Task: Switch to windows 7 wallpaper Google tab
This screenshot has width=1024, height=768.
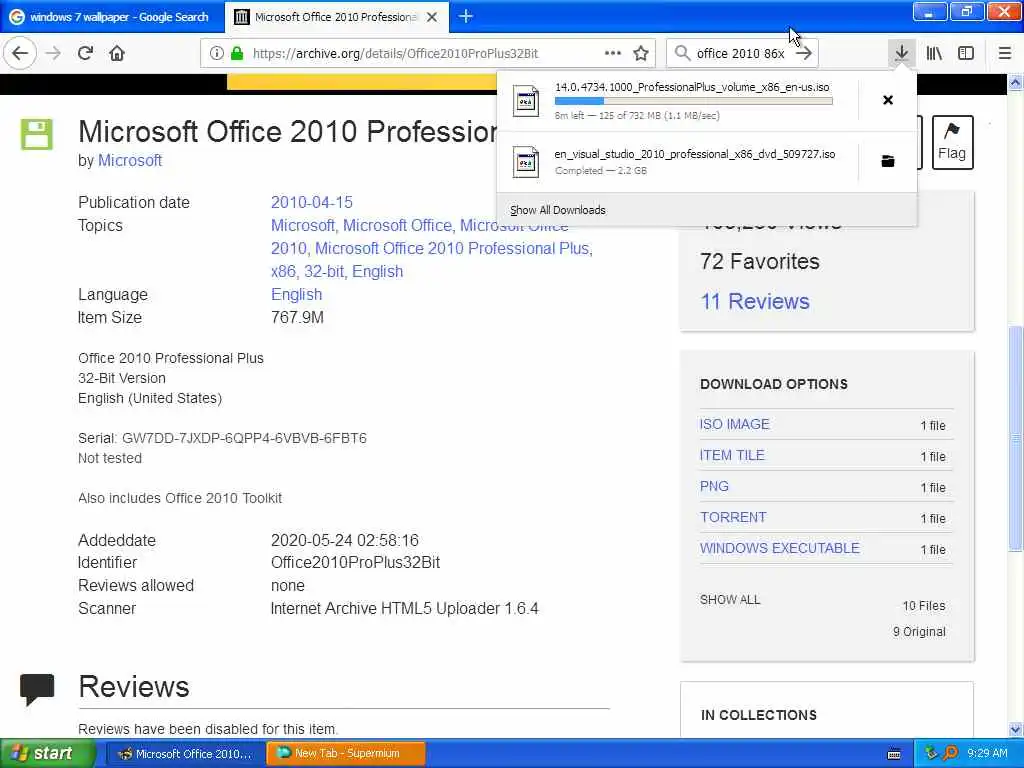Action: (x=112, y=17)
